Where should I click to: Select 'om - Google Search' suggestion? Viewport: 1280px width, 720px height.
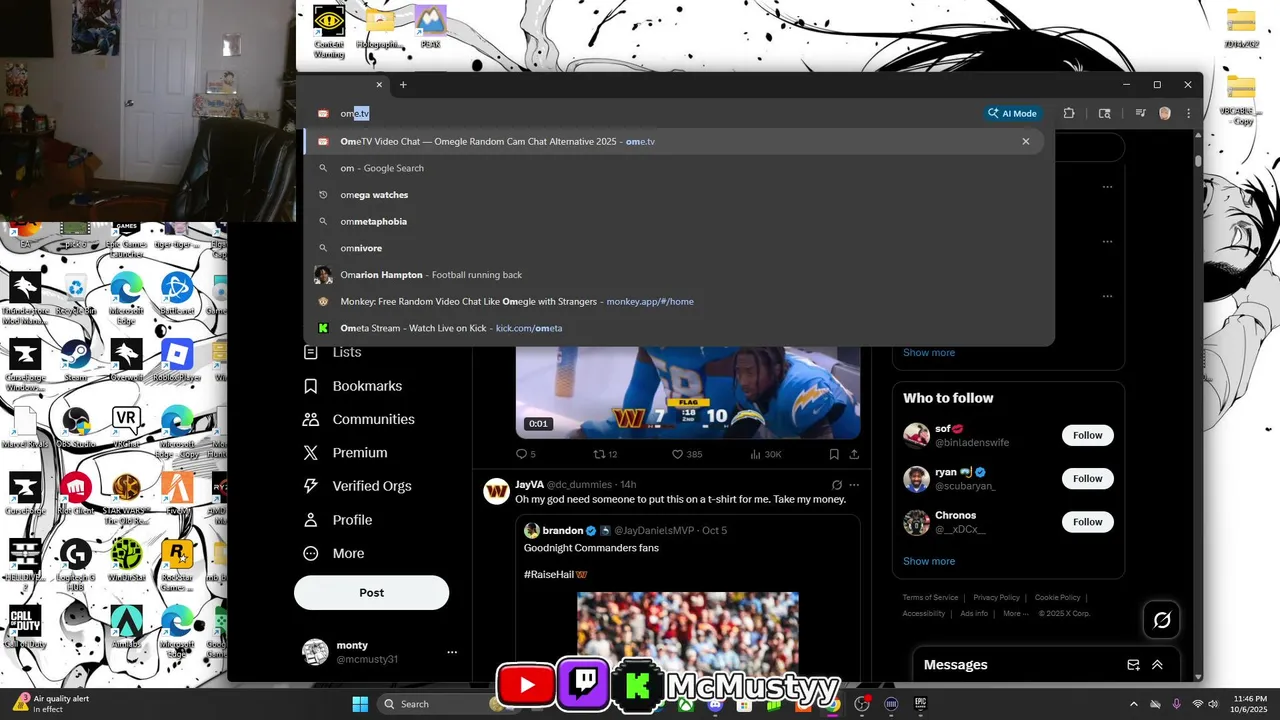click(674, 168)
